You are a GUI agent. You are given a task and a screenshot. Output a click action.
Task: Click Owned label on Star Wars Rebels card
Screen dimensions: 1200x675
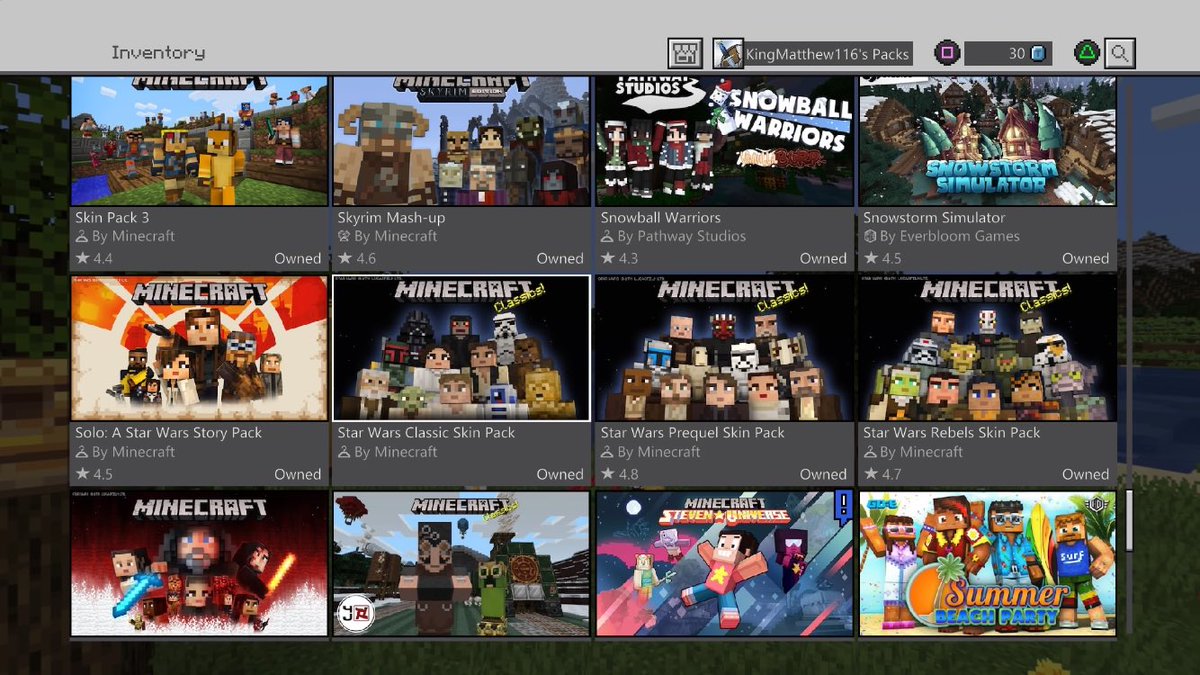click(x=1086, y=474)
